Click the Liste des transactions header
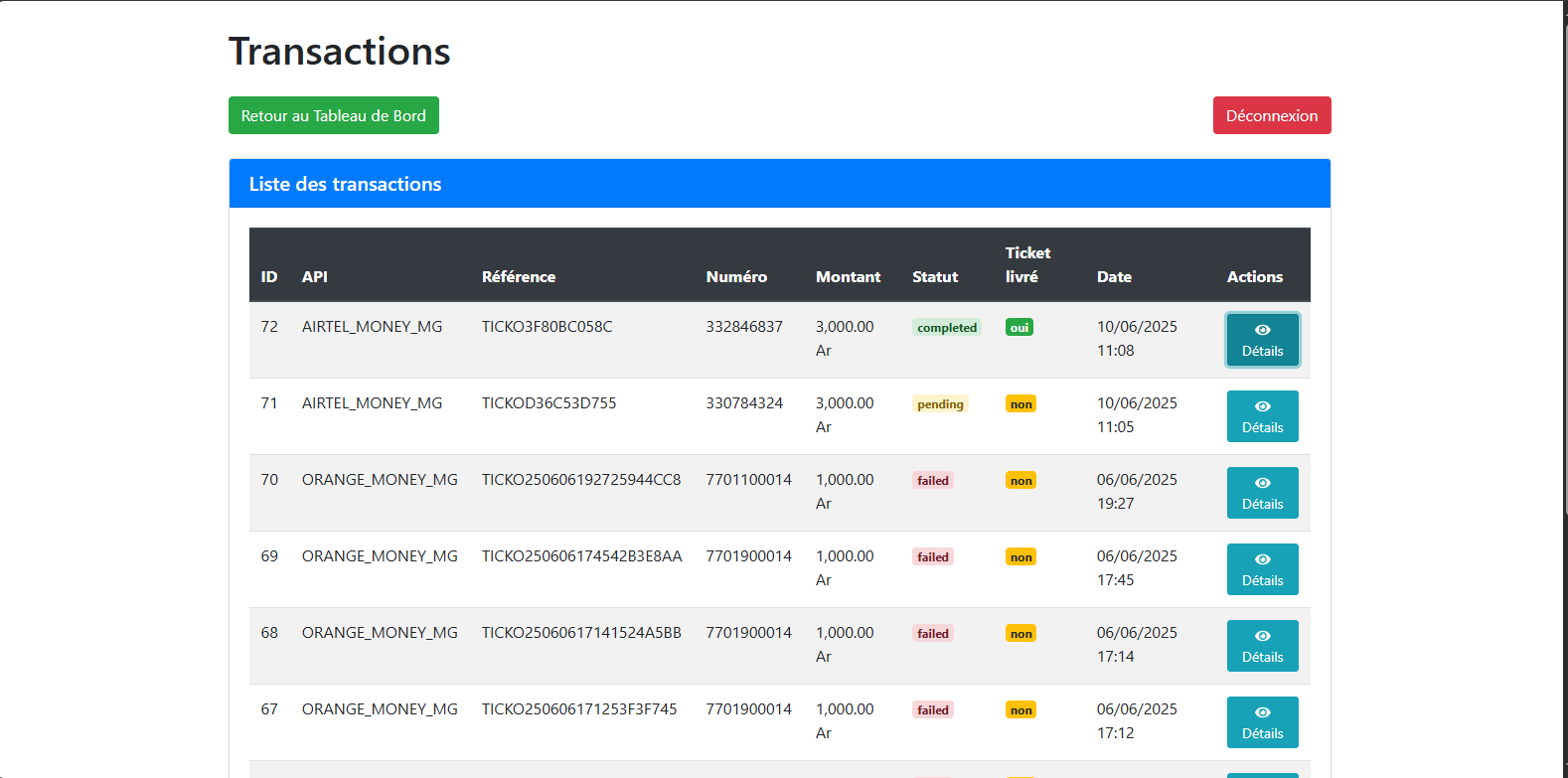This screenshot has width=1568, height=778. coord(345,184)
